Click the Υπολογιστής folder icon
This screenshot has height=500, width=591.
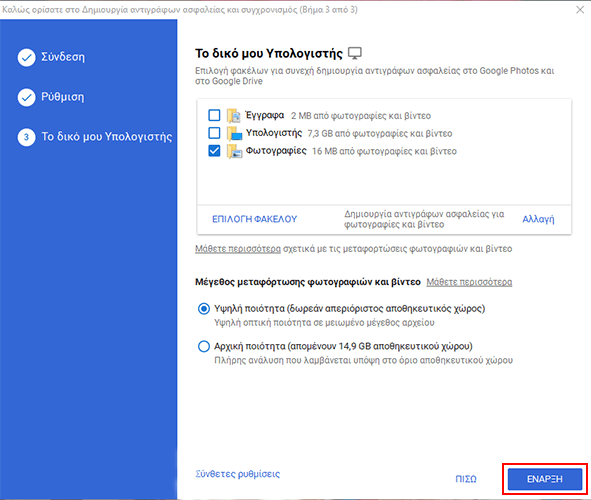[234, 133]
